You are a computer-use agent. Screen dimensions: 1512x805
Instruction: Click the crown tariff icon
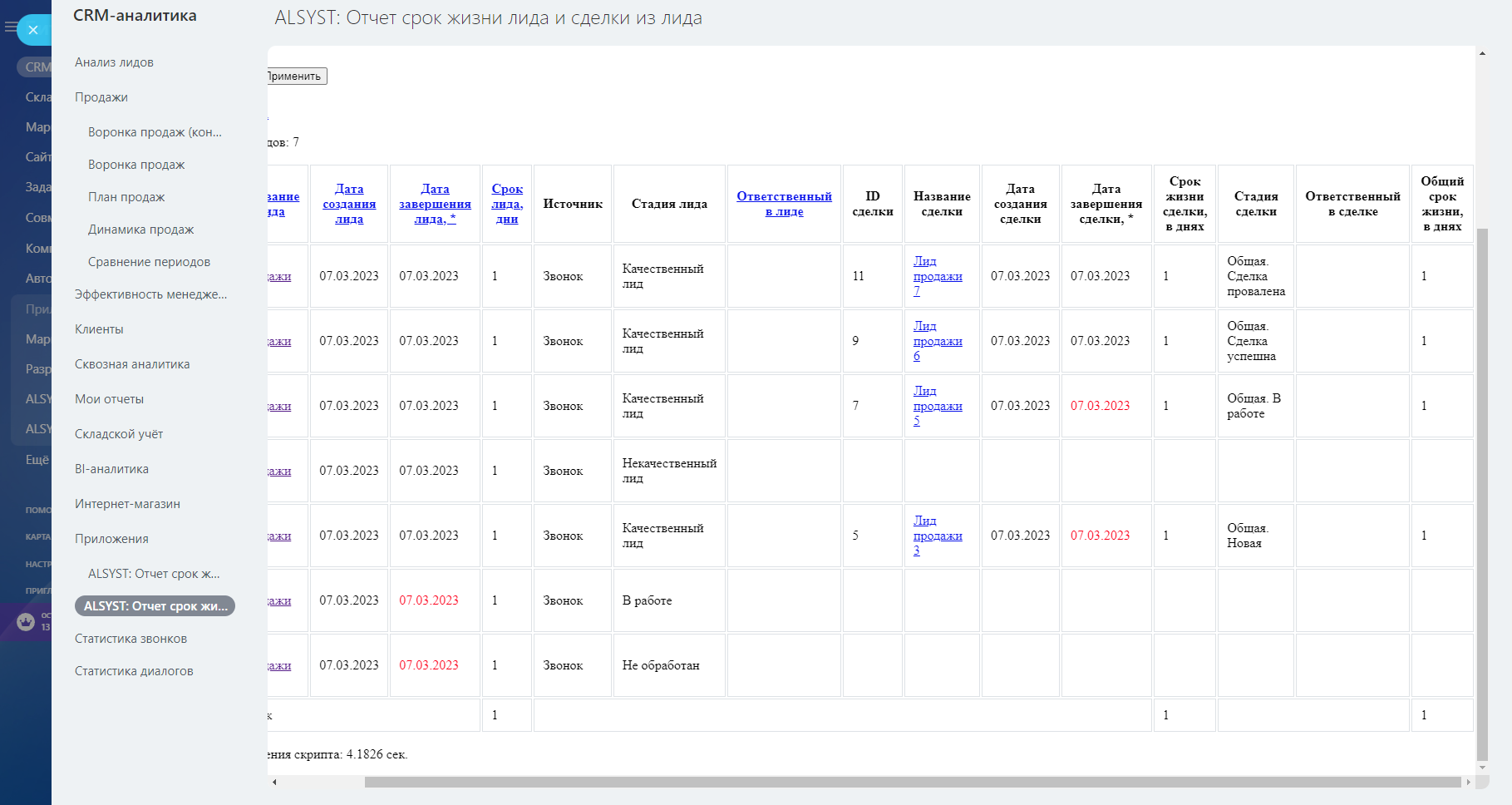26,621
